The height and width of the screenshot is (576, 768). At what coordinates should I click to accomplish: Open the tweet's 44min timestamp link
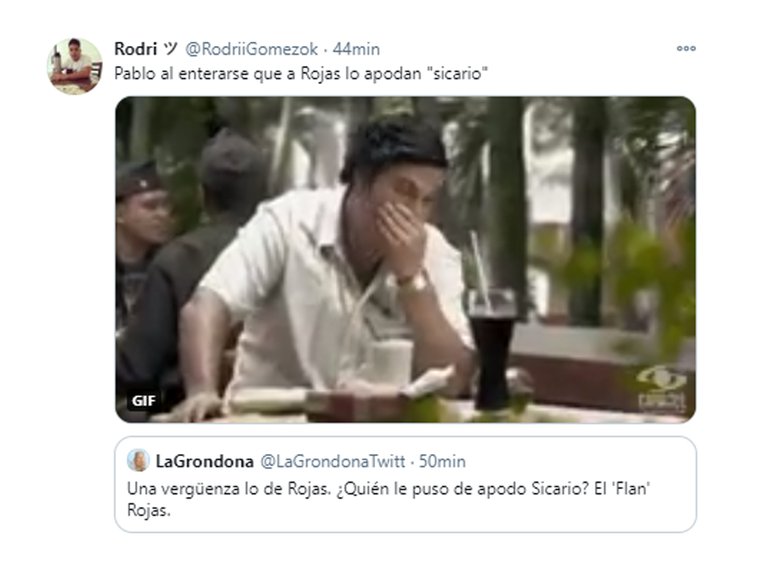click(x=356, y=49)
